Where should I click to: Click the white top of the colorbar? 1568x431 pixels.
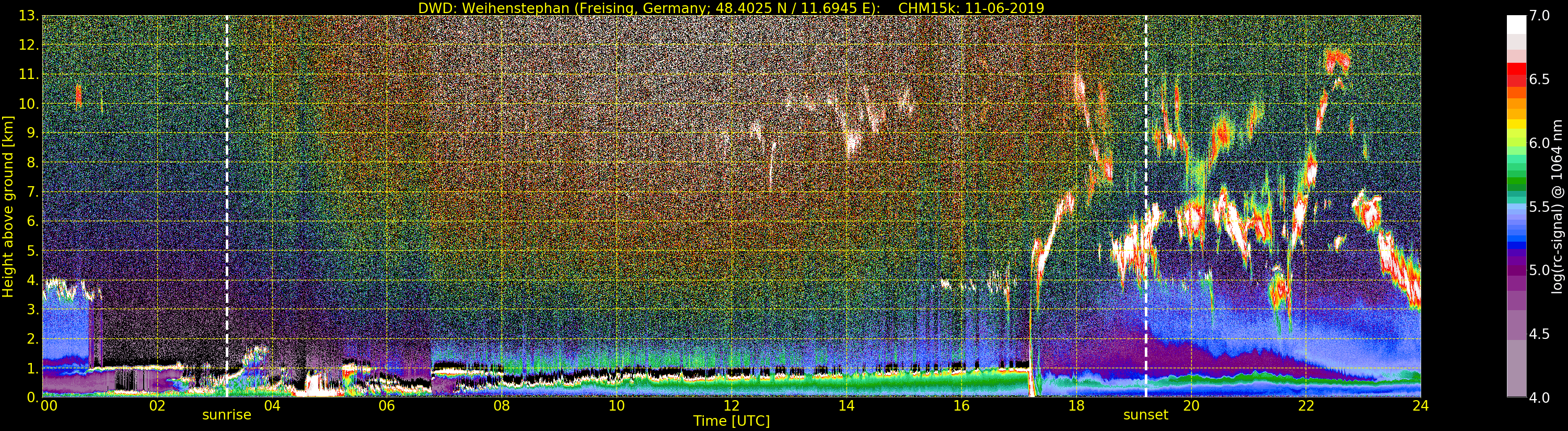pos(1516,25)
